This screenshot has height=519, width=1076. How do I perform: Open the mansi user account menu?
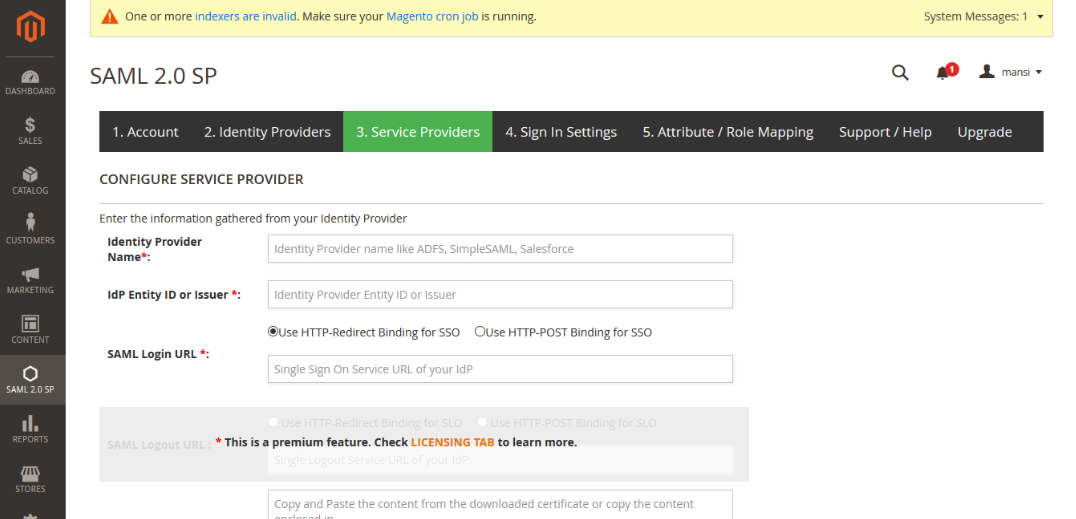click(1011, 72)
